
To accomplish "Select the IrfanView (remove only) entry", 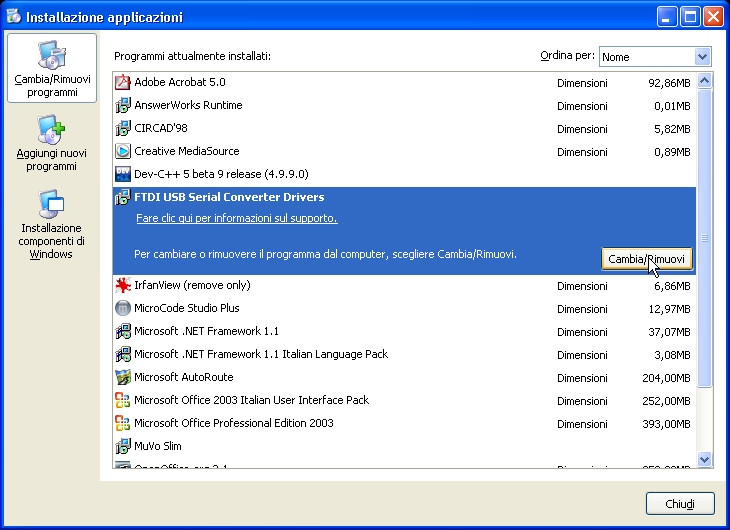I will click(404, 285).
